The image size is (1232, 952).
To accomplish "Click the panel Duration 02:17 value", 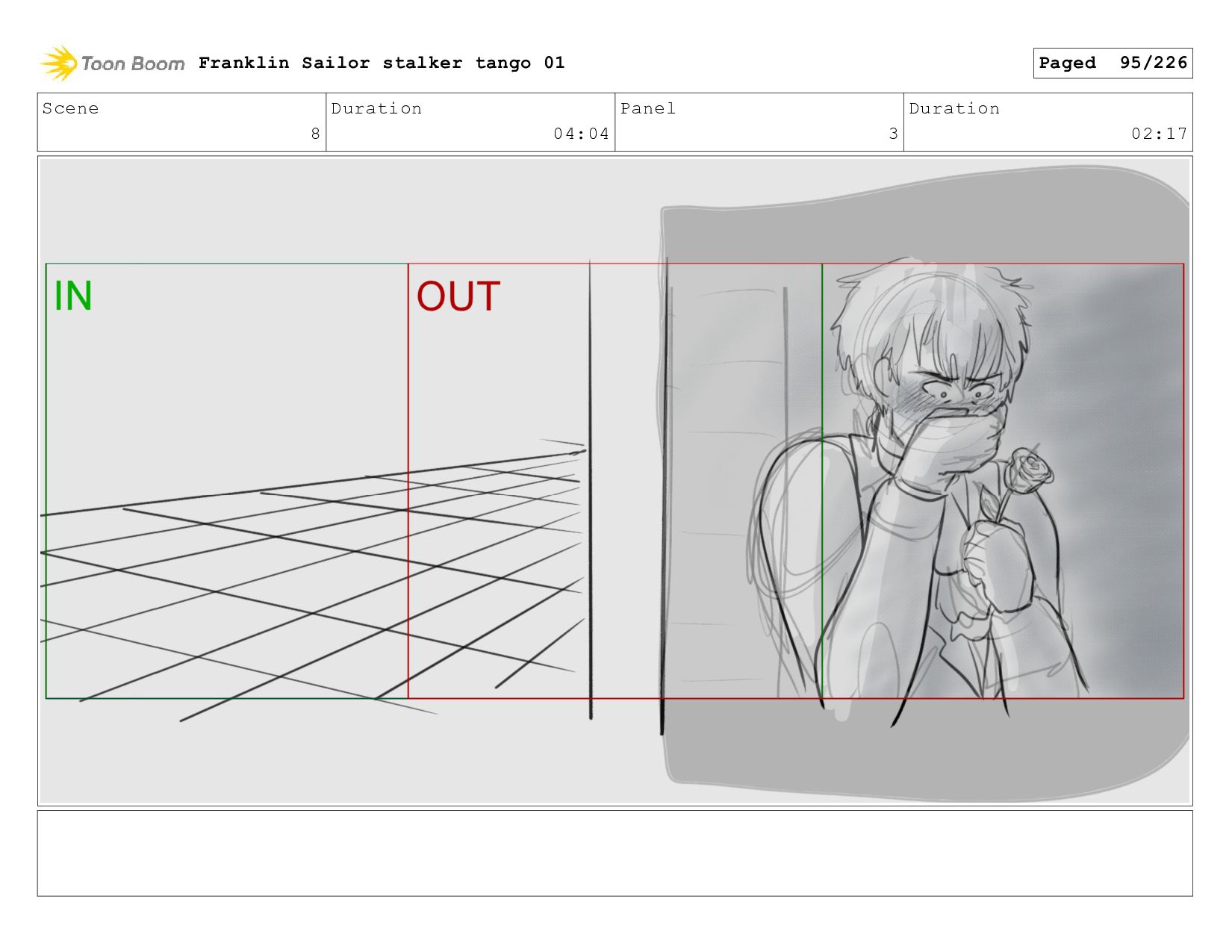I will 1159,134.
